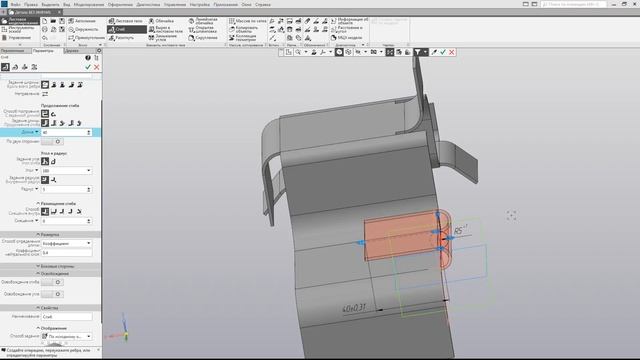
Task: Open the Угол value combo box
Action: coord(66,171)
